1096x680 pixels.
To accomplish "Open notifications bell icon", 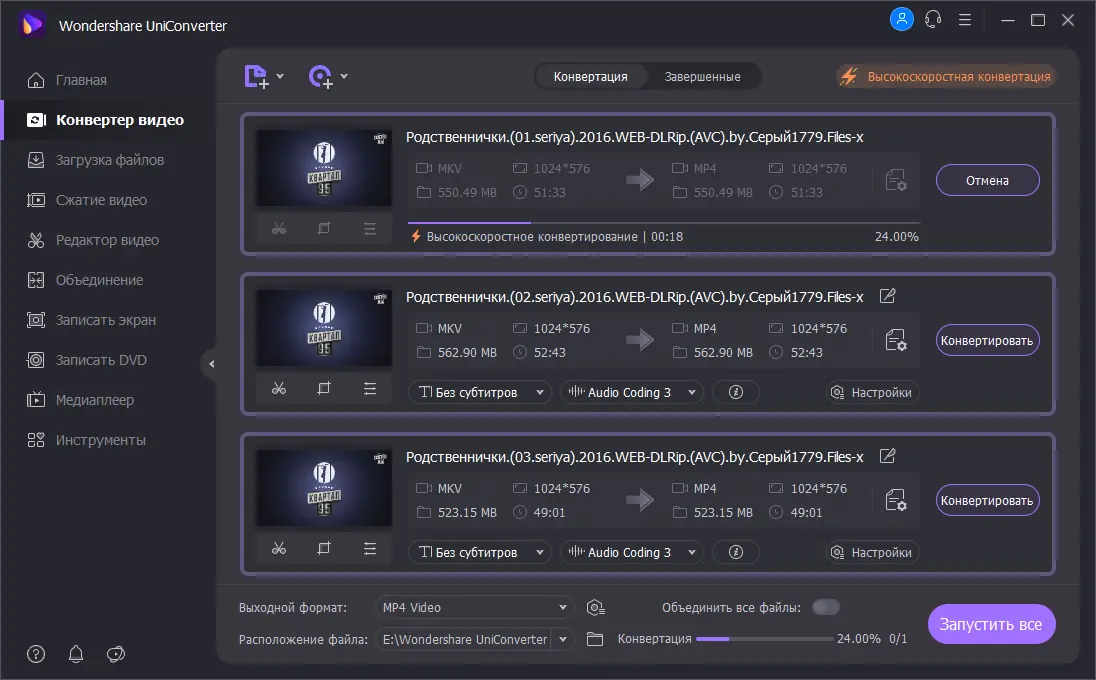I will point(75,654).
